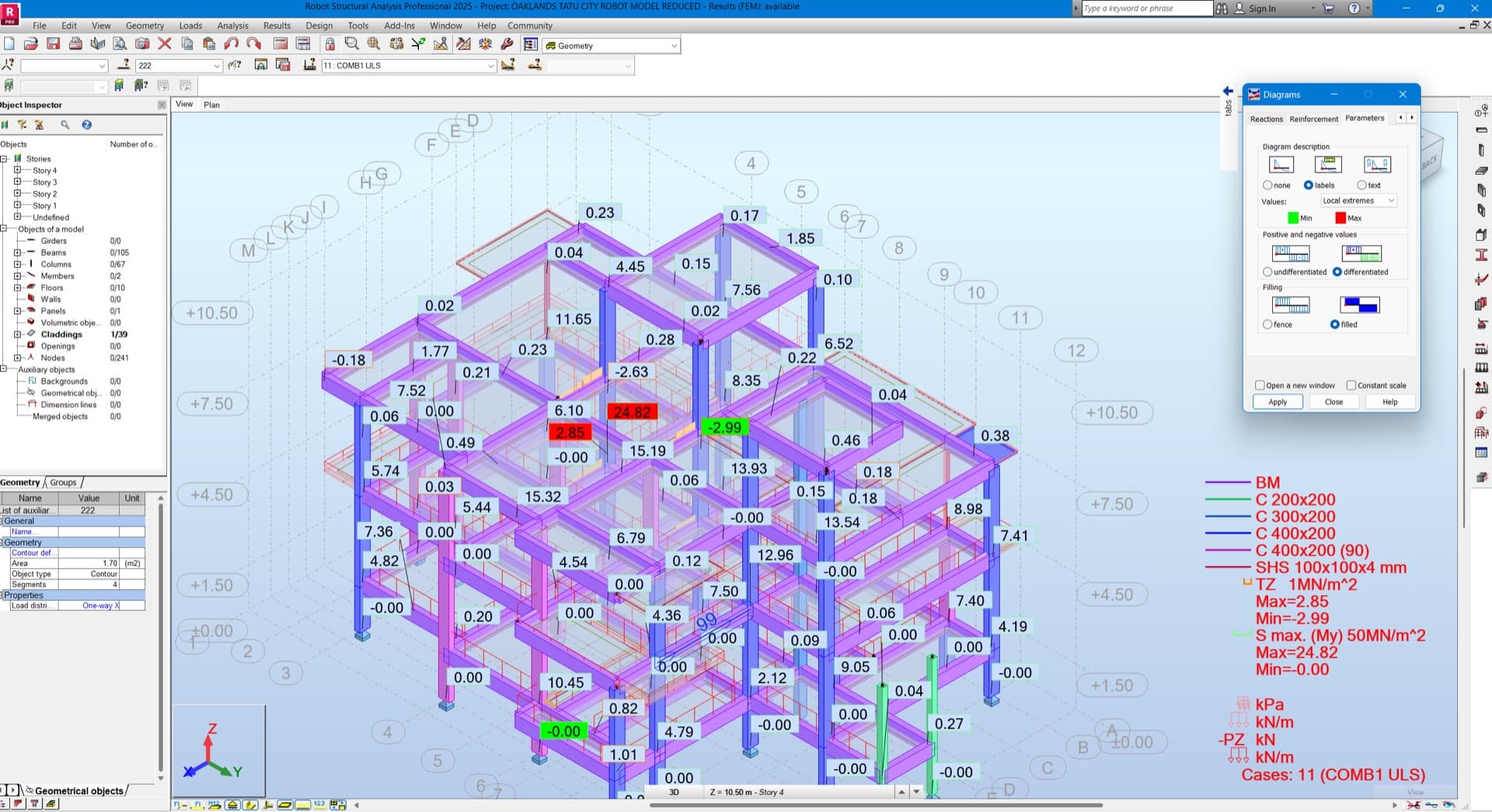
Task: Click the Redo arrow icon
Action: click(254, 44)
